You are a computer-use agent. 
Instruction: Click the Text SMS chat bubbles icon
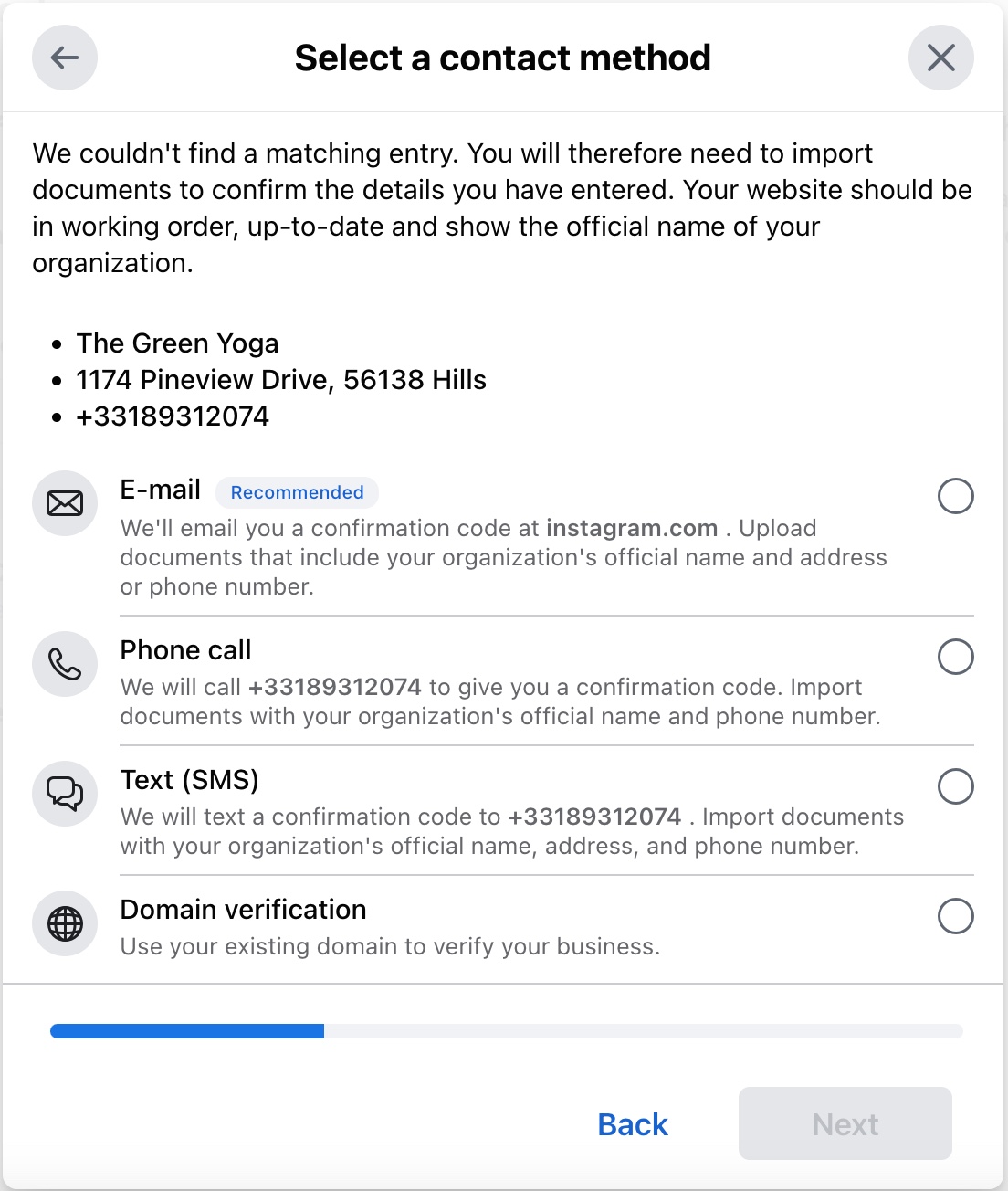(x=65, y=794)
